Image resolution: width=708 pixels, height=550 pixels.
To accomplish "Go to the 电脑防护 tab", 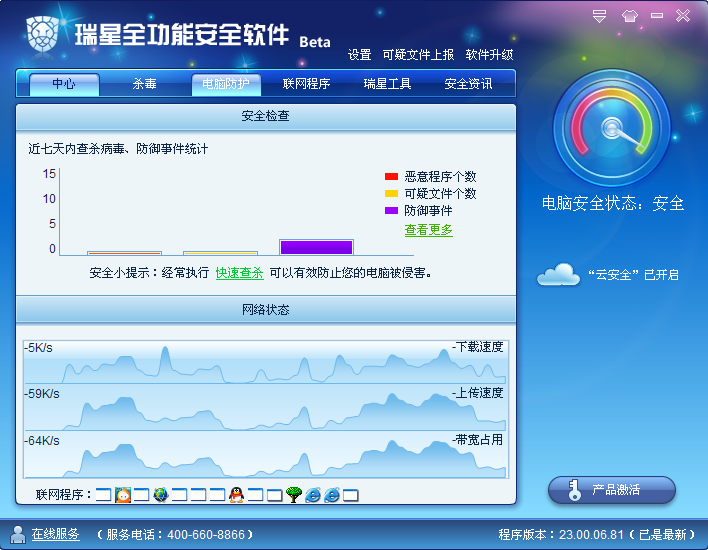I will click(x=226, y=84).
